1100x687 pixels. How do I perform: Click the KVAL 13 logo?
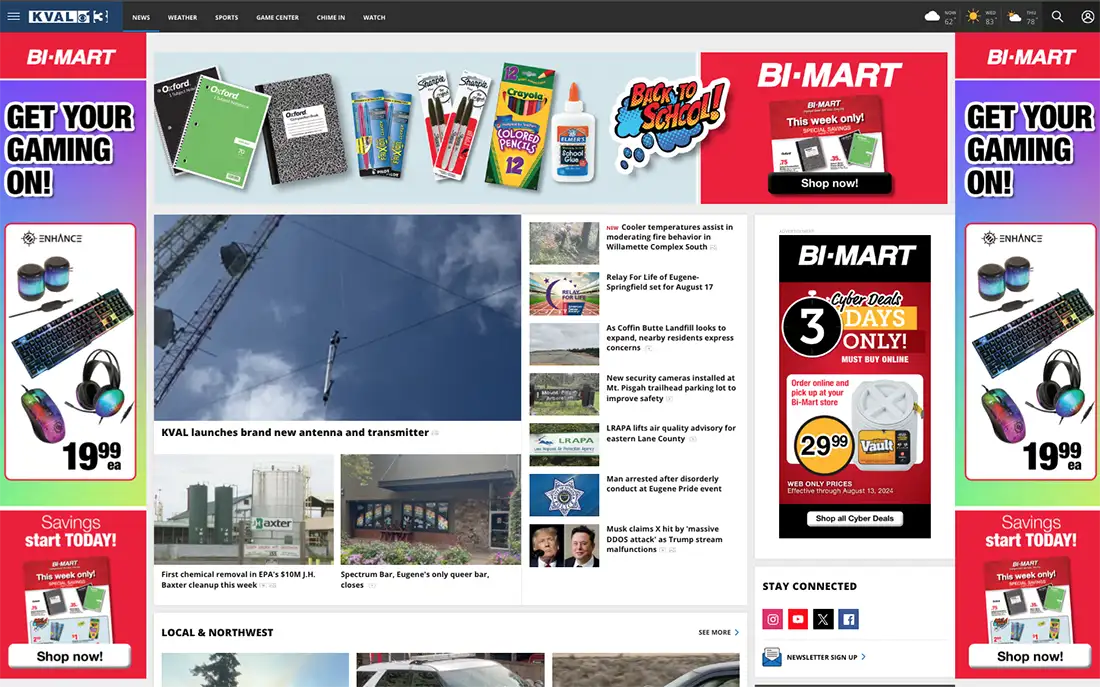[69, 16]
